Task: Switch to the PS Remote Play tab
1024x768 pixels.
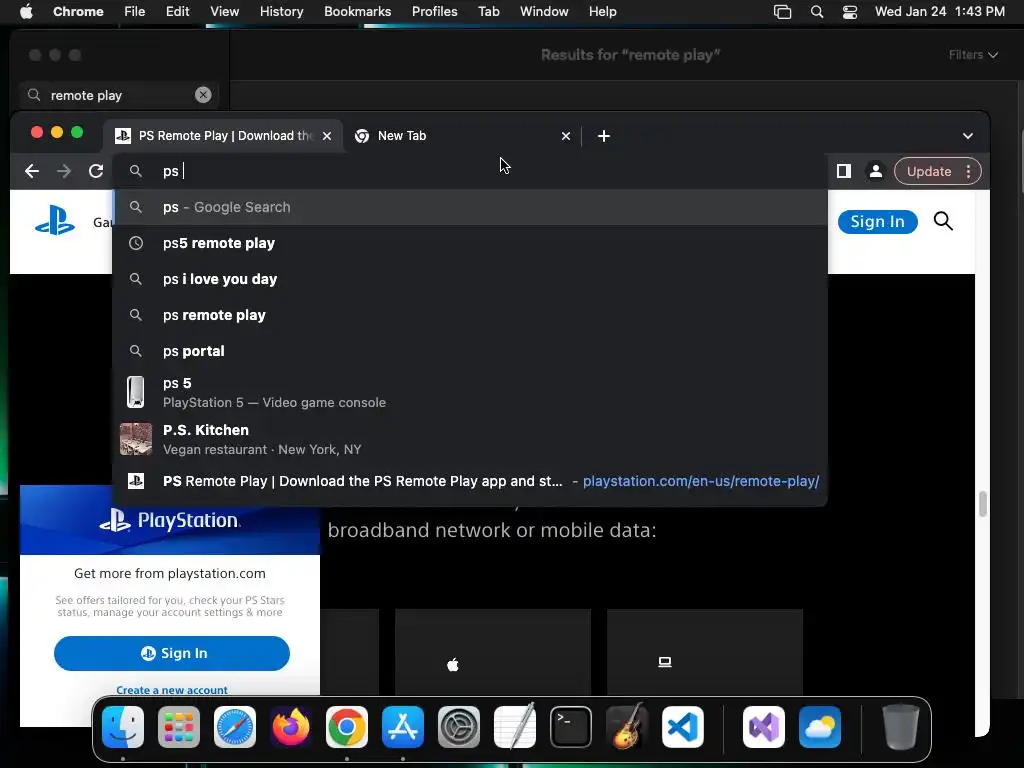Action: [222, 136]
